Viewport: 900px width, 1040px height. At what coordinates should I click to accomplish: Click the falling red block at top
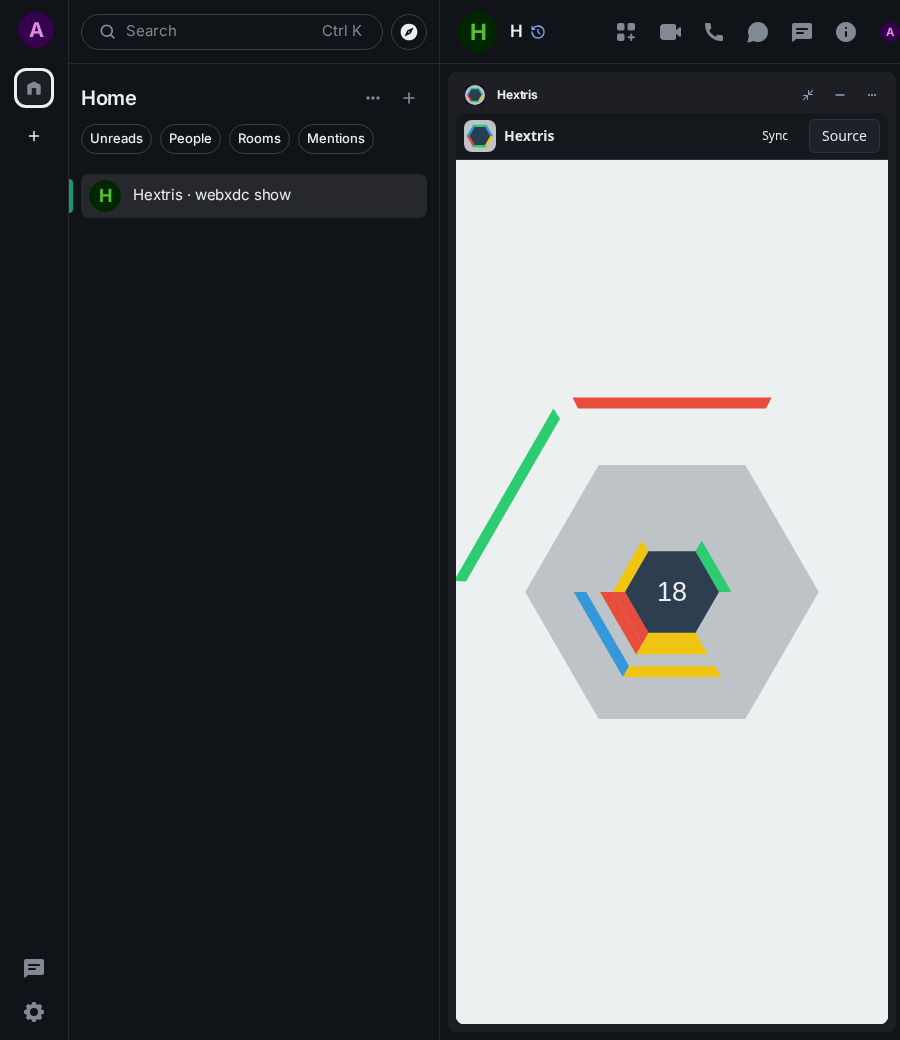click(x=672, y=403)
